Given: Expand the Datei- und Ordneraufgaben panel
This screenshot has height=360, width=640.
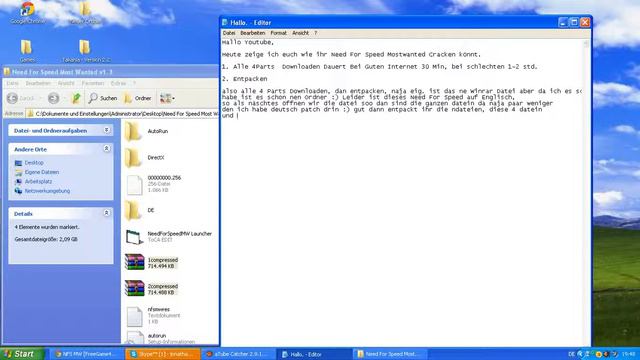Looking at the screenshot, I should point(107,130).
